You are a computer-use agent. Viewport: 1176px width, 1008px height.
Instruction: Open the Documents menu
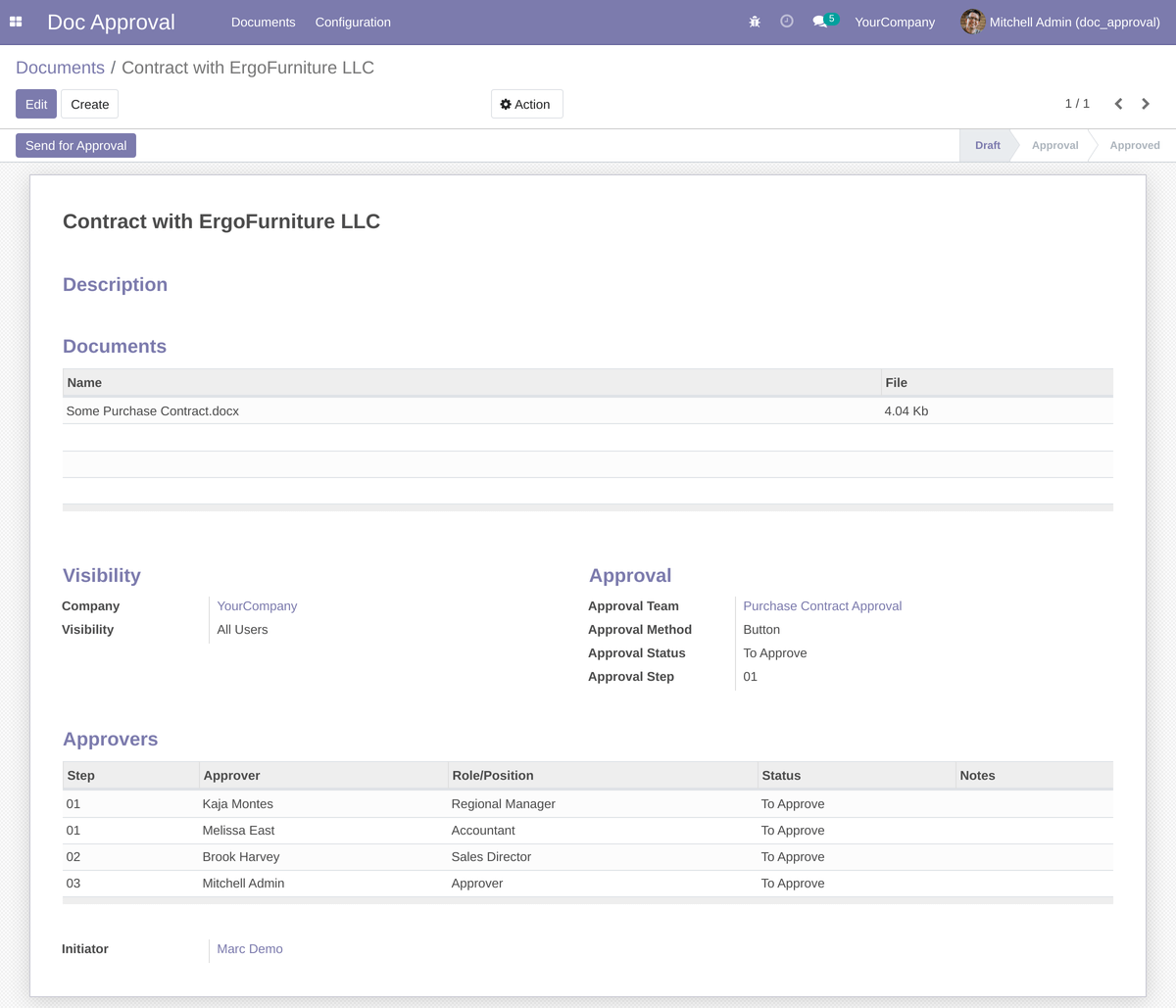(263, 22)
